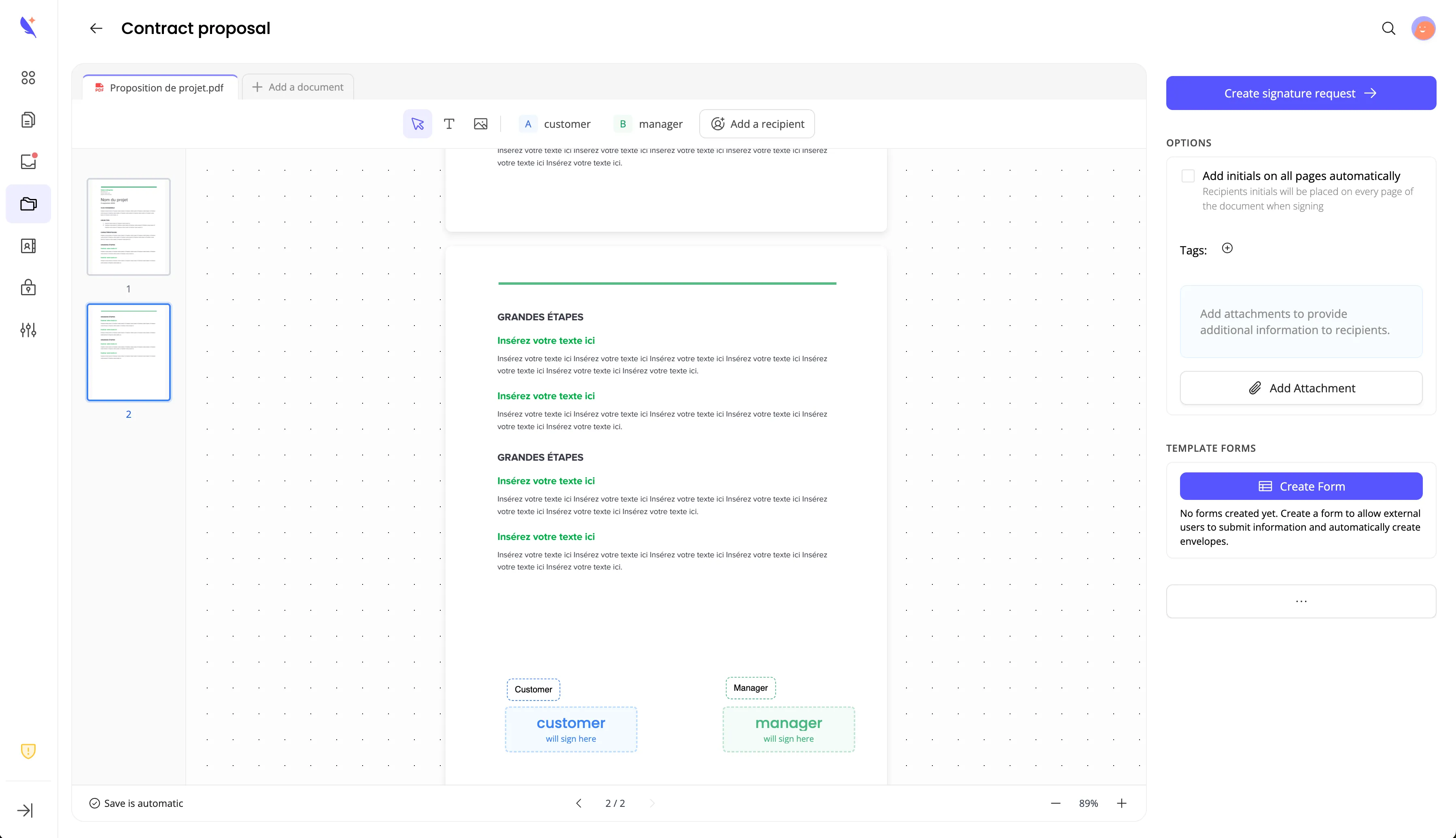
Task: Zoom out with the minus icon
Action: (1056, 803)
